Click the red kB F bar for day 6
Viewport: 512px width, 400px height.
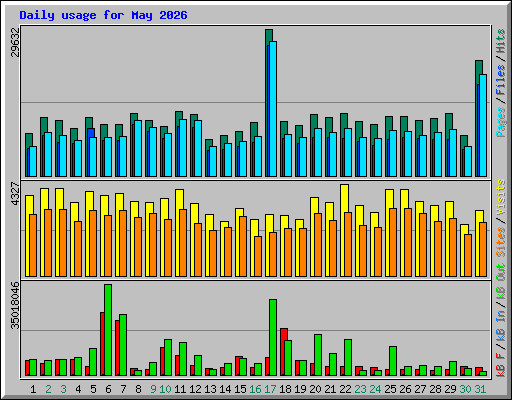(102, 344)
